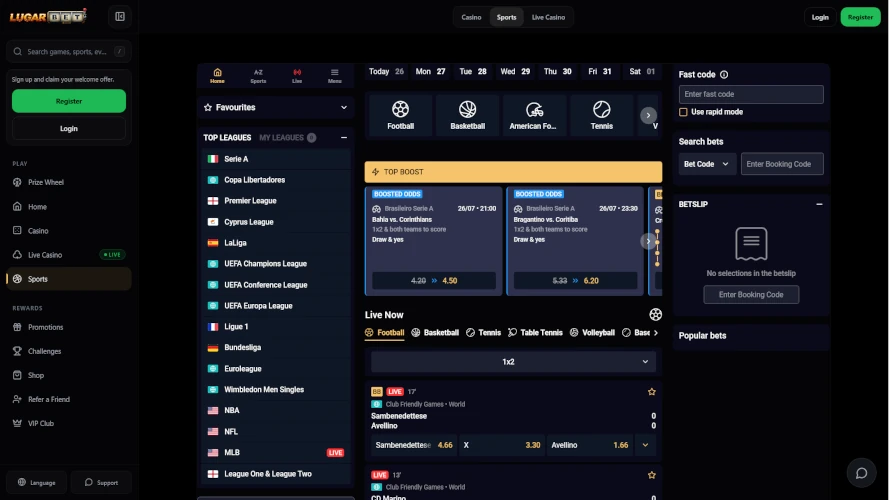This screenshot has height=500, width=889.
Task: Select the Tennis sport tile
Action: [602, 115]
